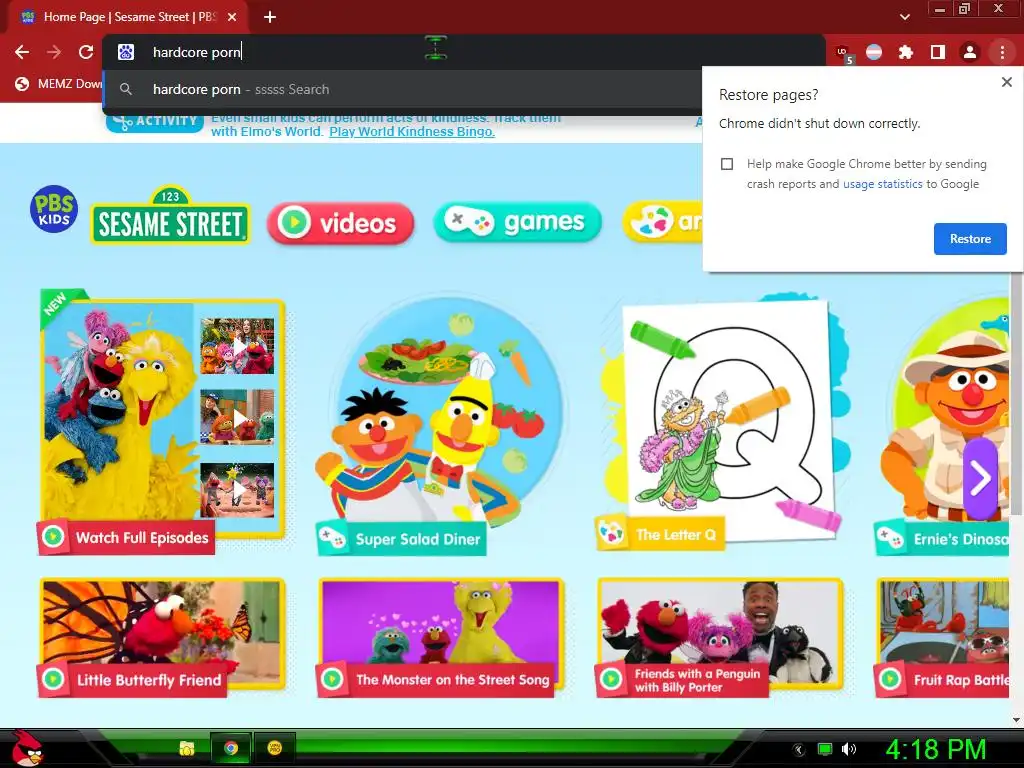Open the MEMZ Download bookmark
This screenshot has width=1024, height=768.
(x=59, y=84)
